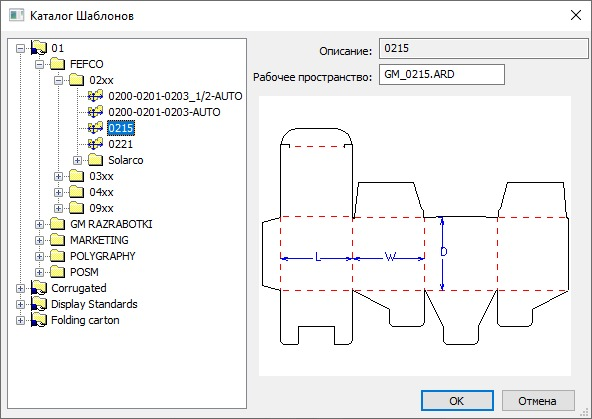Image resolution: width=592 pixels, height=419 pixels.
Task: Click the 0215 template icon
Action: pos(96,128)
